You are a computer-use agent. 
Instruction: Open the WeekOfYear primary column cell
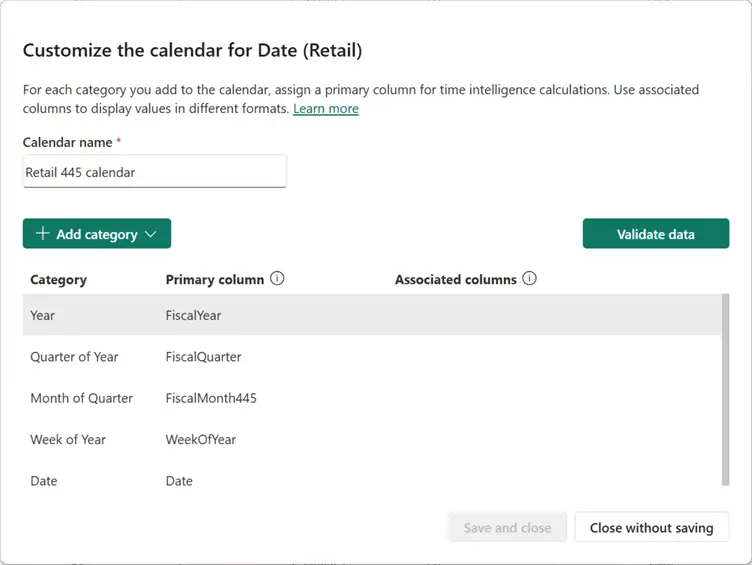[x=201, y=439]
